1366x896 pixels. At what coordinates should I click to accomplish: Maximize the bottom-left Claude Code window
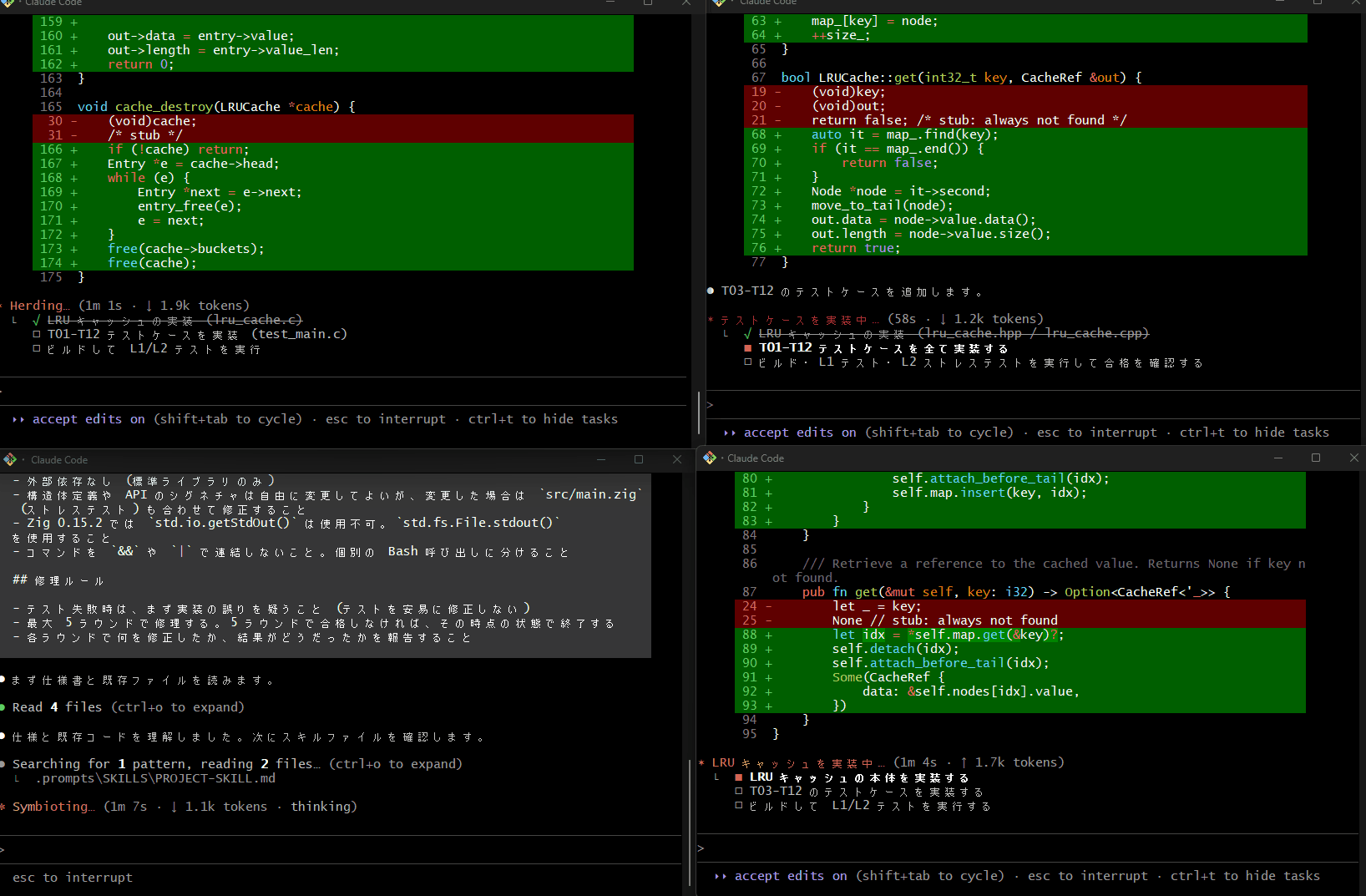(x=639, y=459)
